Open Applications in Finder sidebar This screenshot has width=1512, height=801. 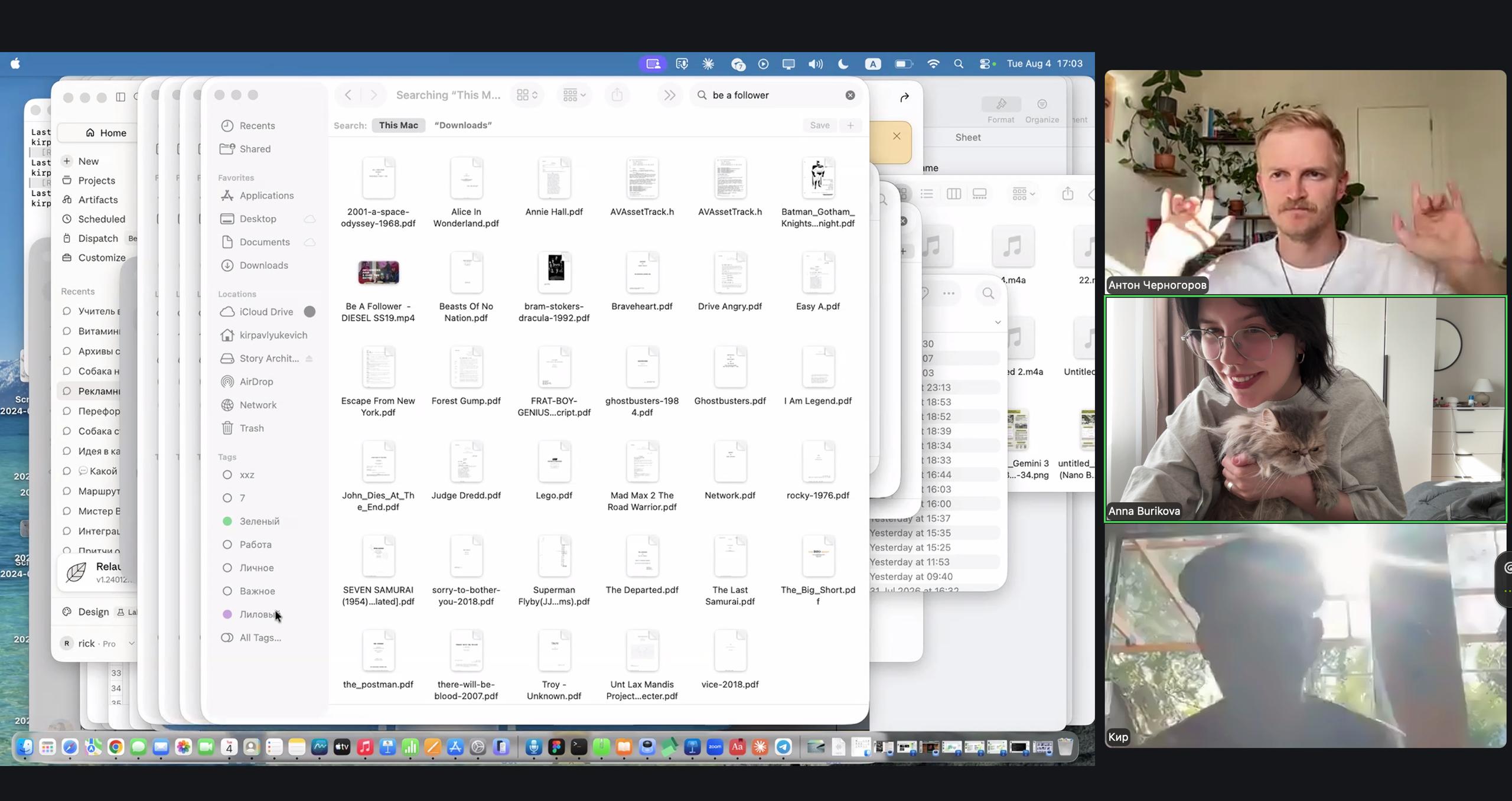266,196
